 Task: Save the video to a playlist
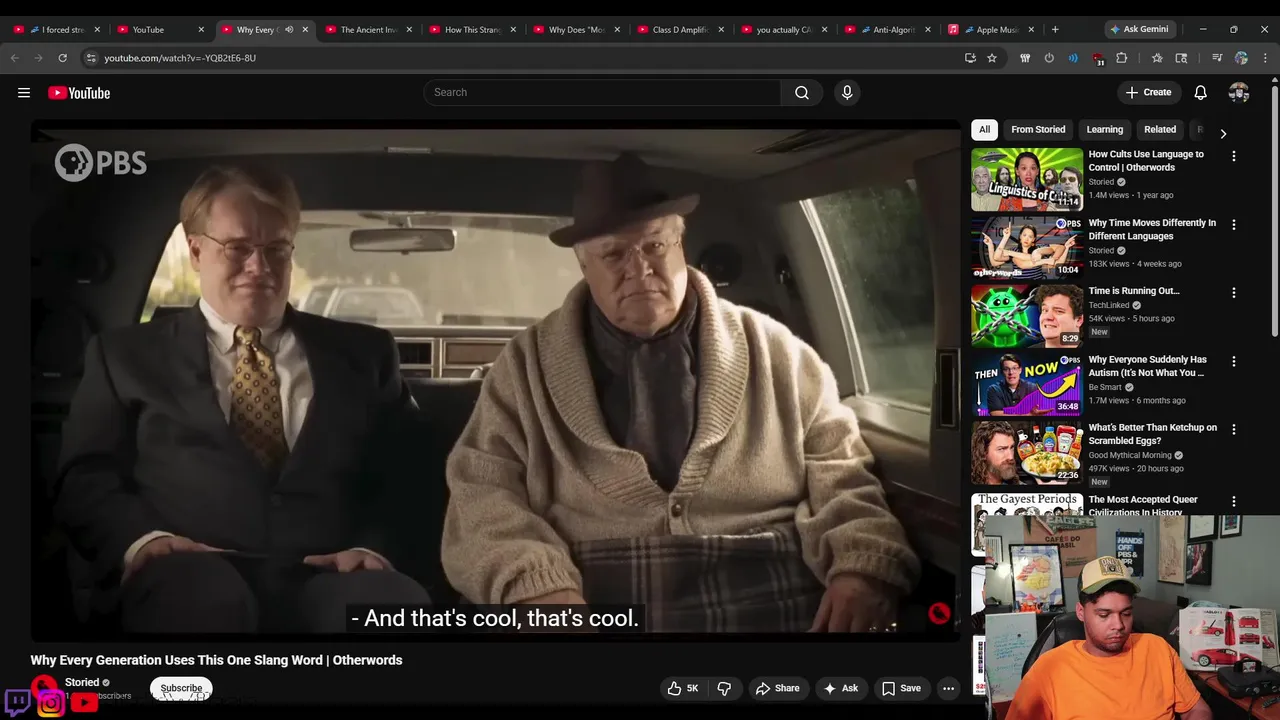click(901, 688)
